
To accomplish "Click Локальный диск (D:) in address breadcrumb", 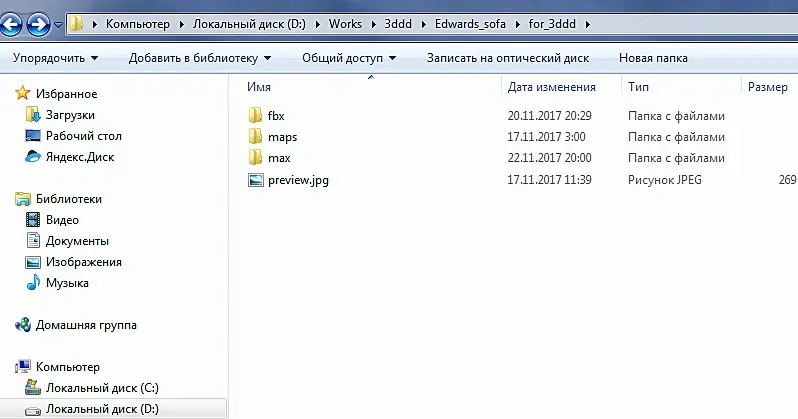I will point(249,24).
